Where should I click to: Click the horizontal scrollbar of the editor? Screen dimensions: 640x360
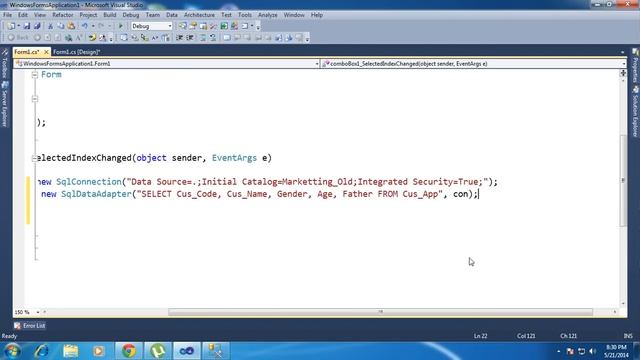[x=380, y=312]
